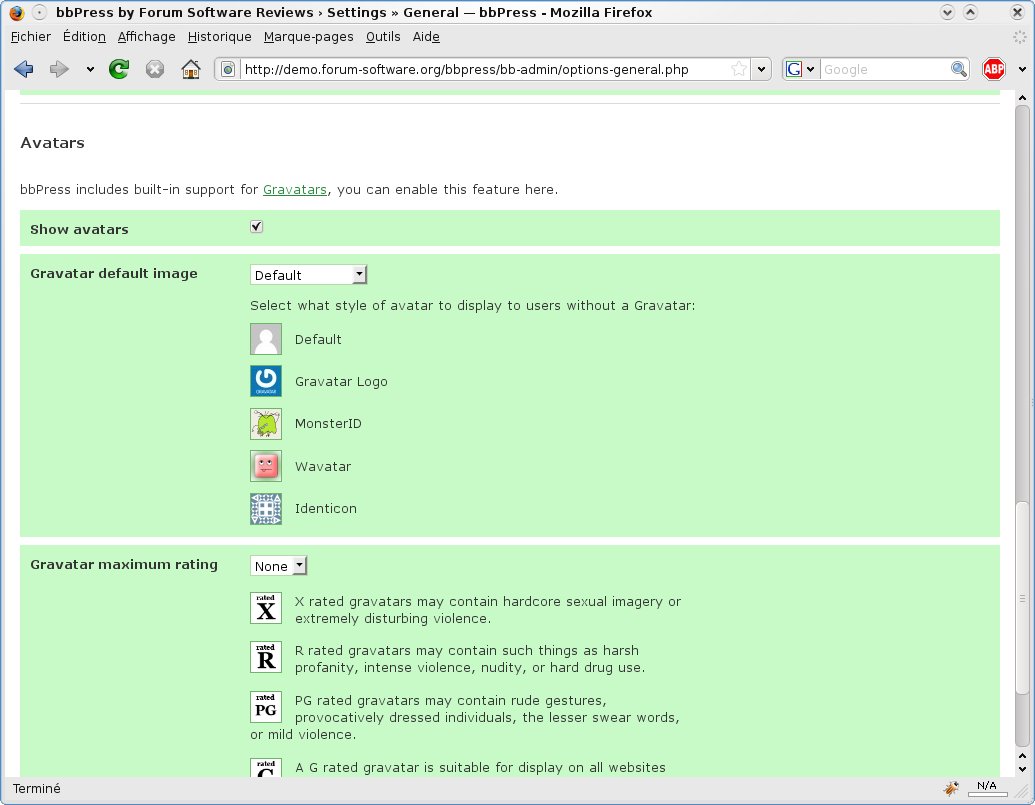
Task: Open the Historique menu
Action: coord(219,37)
